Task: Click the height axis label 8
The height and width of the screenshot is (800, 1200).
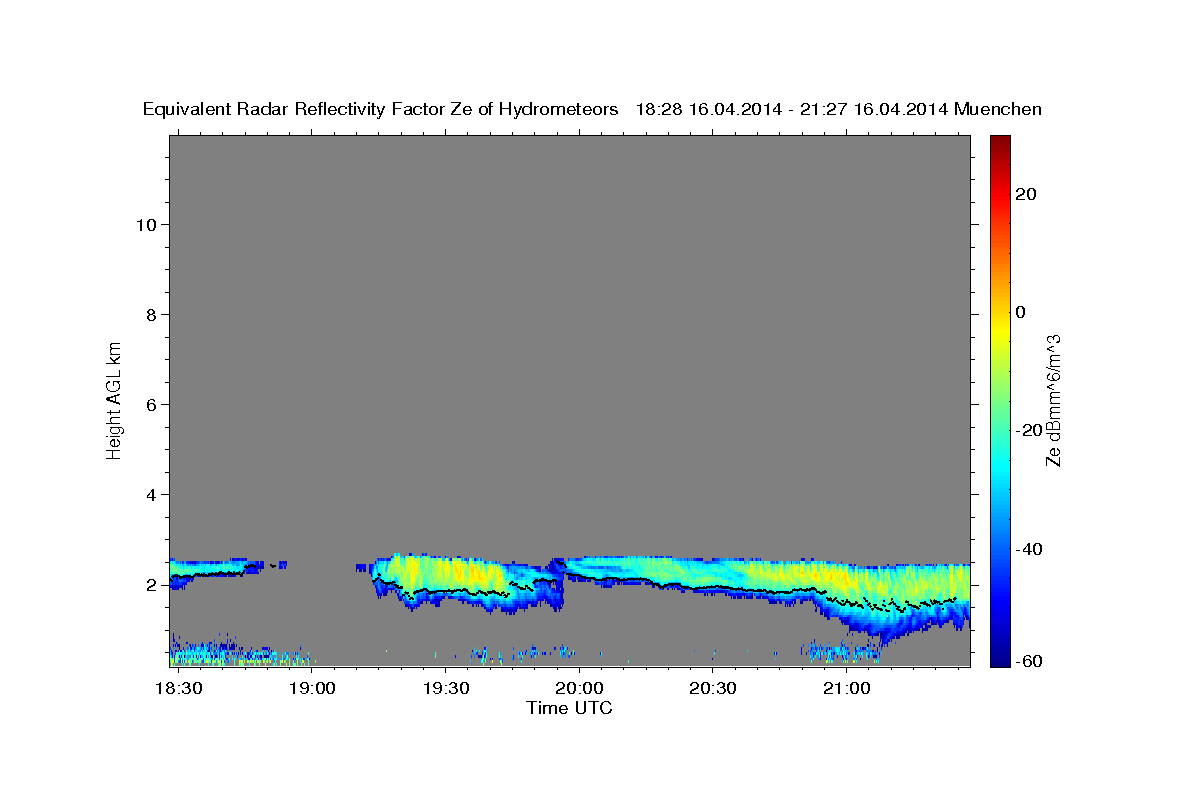Action: (153, 314)
